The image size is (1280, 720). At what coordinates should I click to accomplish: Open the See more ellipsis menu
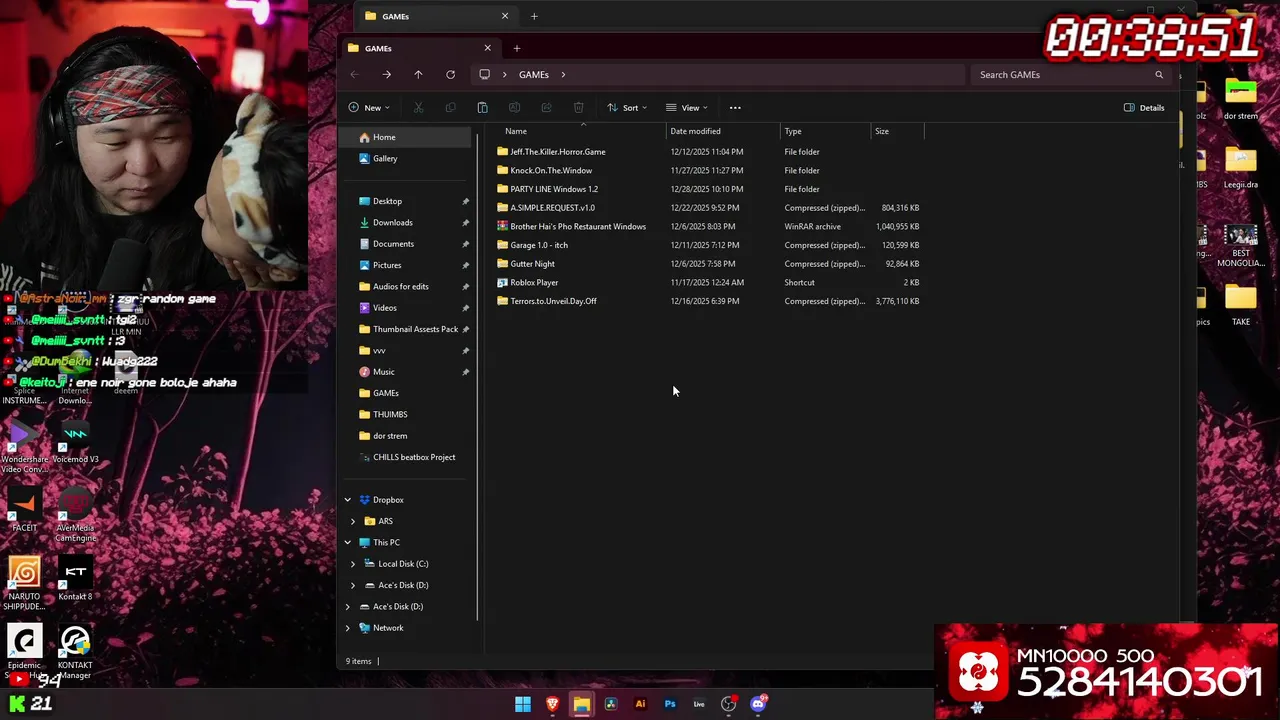(x=735, y=108)
